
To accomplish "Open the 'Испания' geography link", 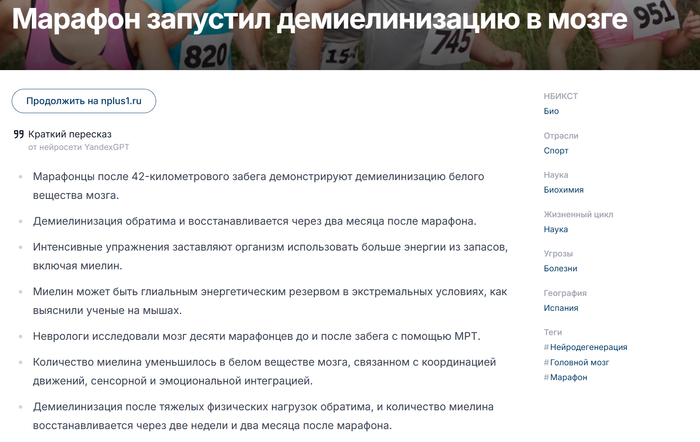I will click(x=561, y=308).
